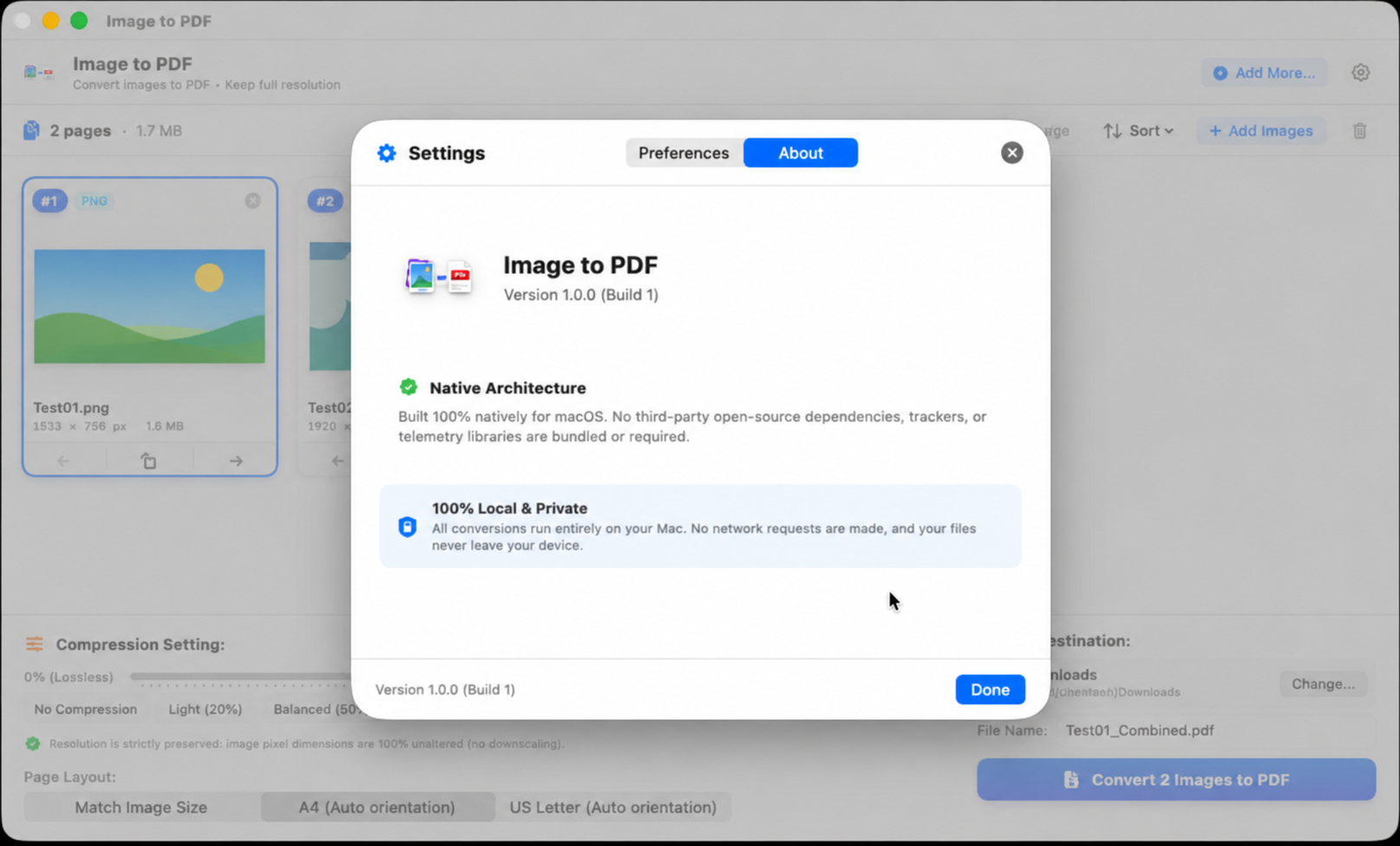Move Test01.png left with back arrow

point(63,461)
